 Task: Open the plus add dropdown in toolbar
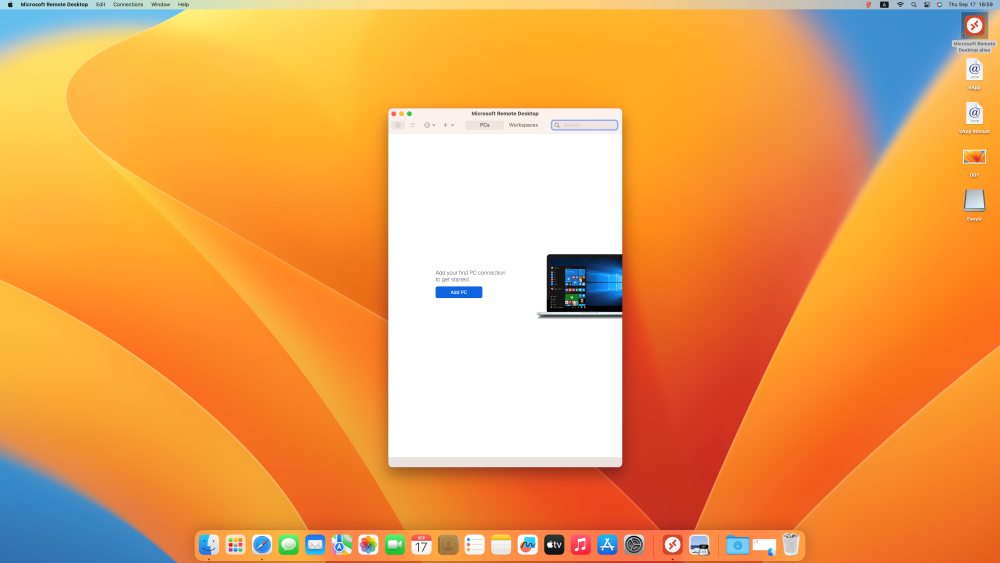coord(448,125)
